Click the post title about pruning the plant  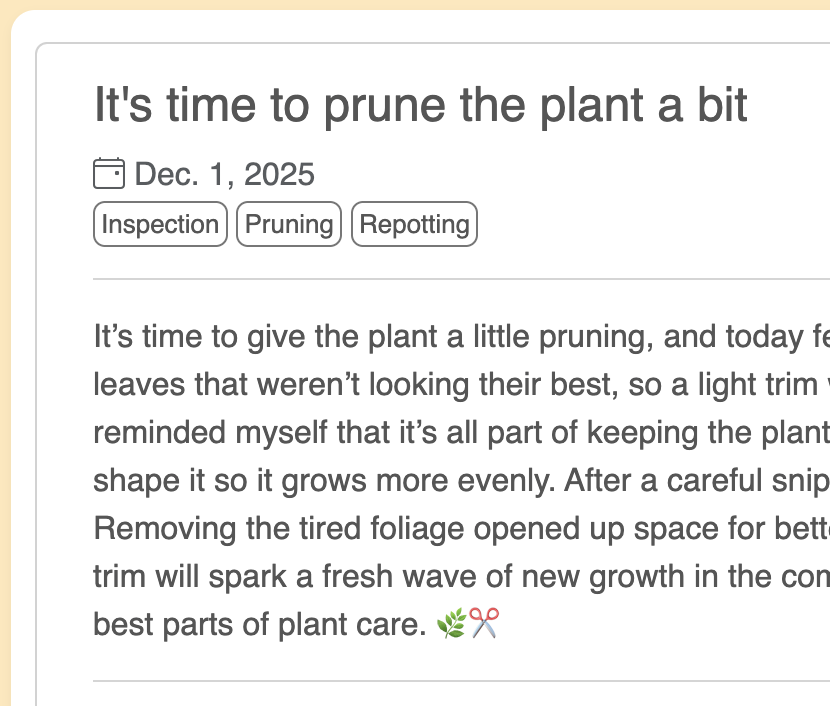[x=420, y=105]
